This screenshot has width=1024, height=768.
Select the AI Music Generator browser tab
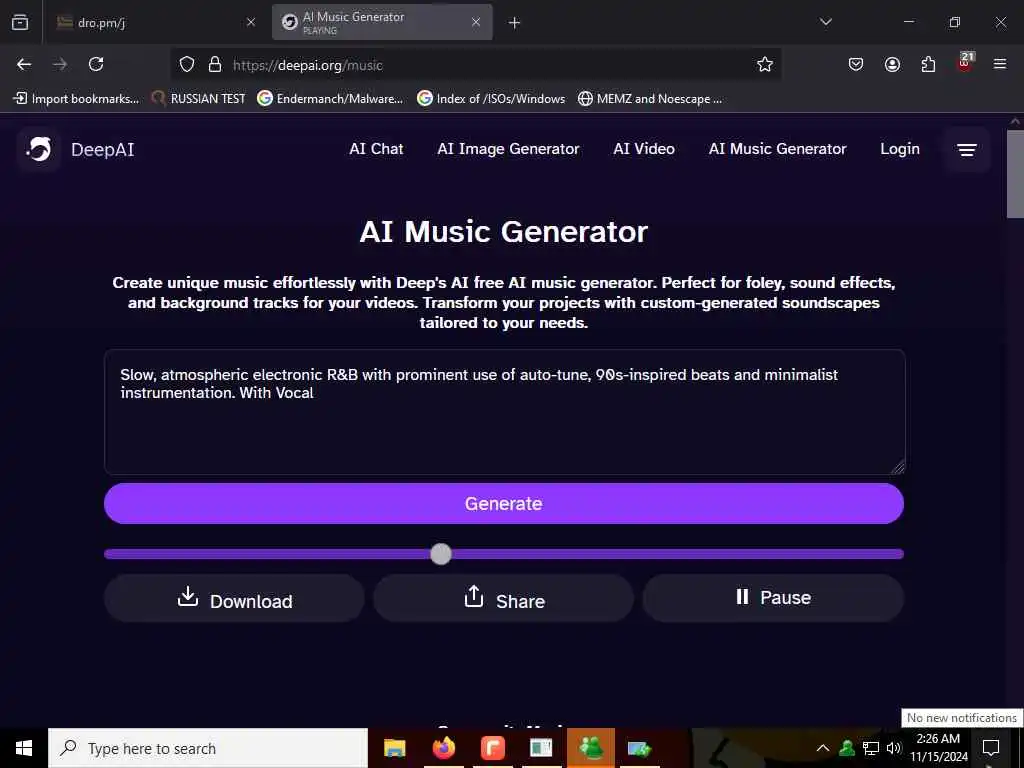click(382, 22)
